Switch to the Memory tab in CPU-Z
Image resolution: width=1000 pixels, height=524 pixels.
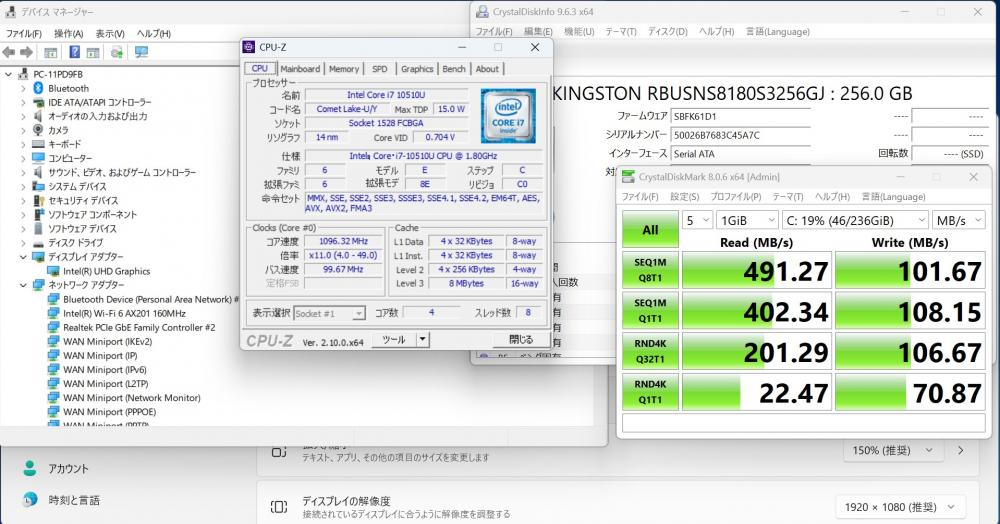tap(344, 69)
